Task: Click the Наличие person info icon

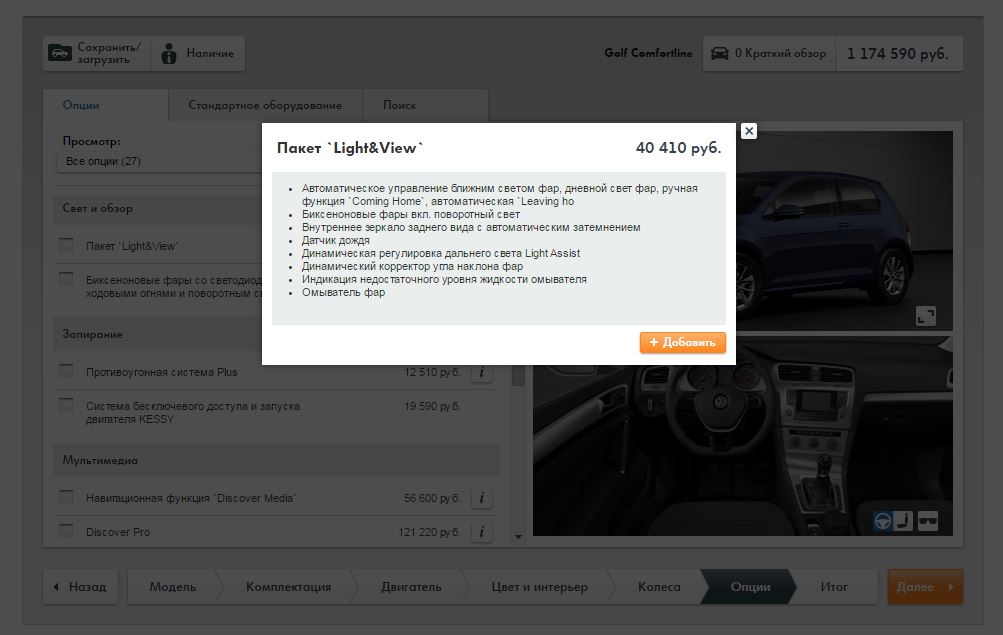Action: click(169, 53)
